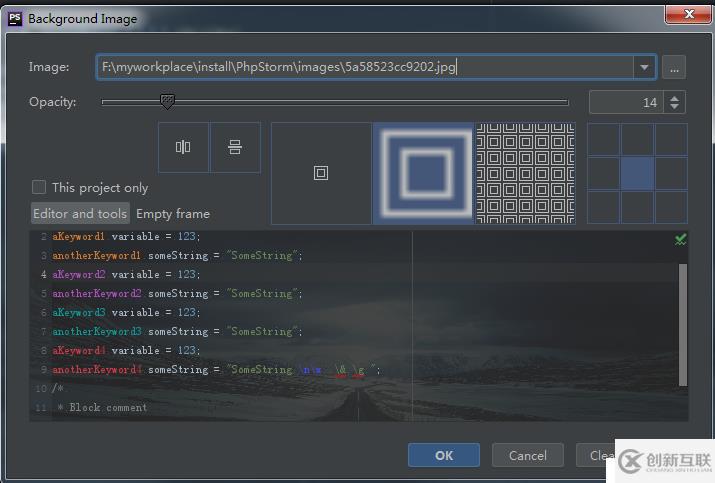Select the center anchor placement cell

tap(637, 173)
